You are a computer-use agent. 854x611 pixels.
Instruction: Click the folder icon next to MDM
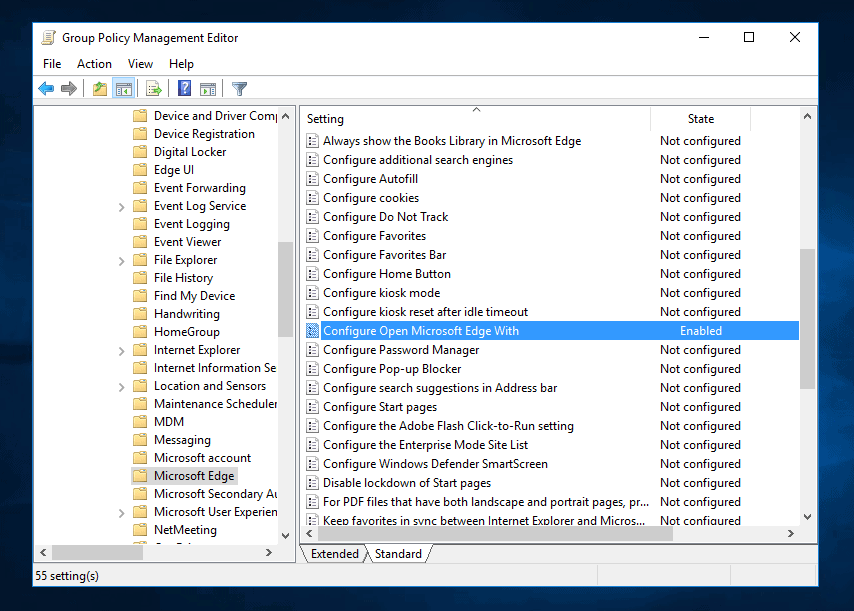coord(141,421)
